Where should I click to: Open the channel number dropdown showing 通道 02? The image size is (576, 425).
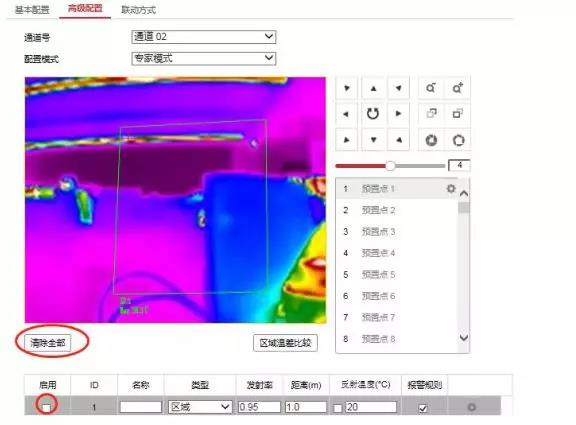[x=204, y=37]
